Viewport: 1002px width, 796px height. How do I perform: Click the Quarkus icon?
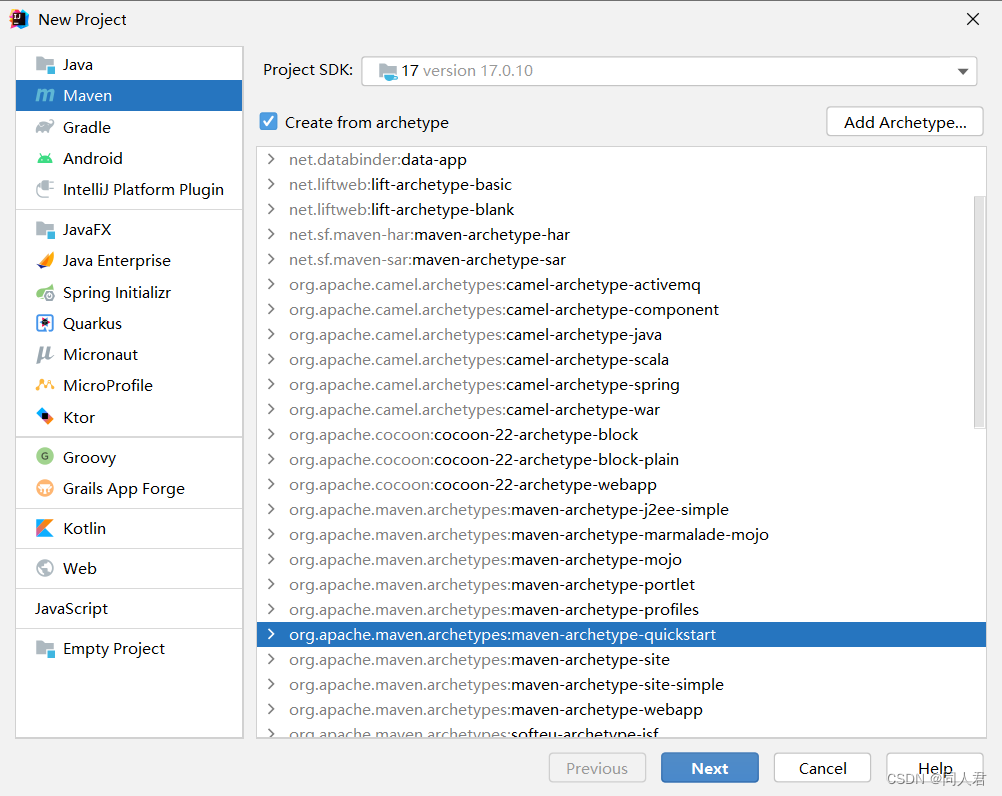coord(45,323)
